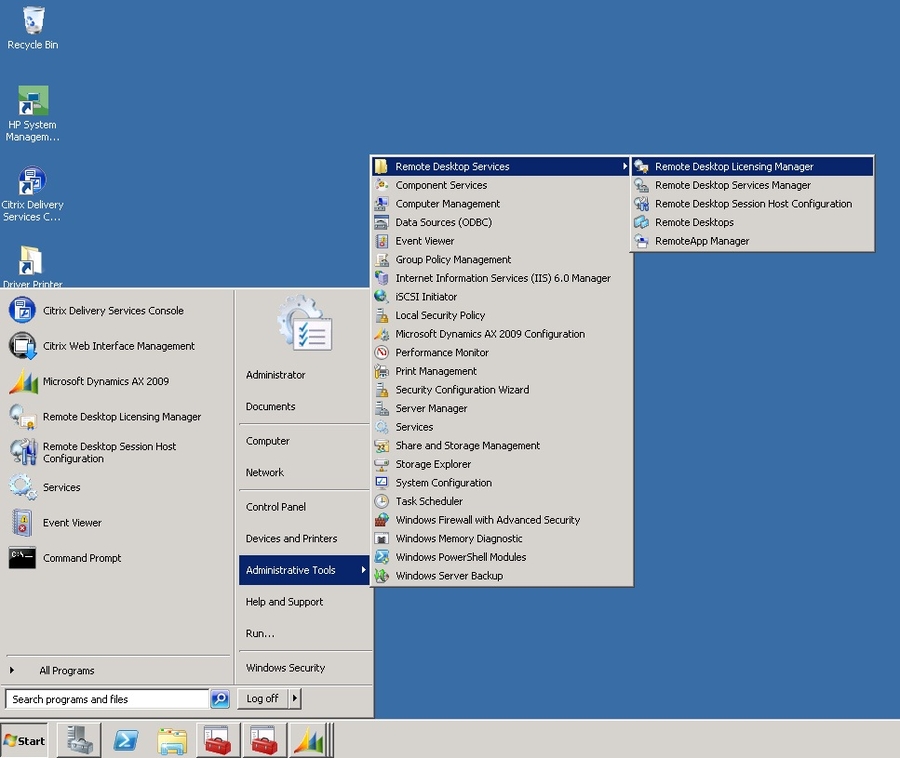900x758 pixels.
Task: Launch Citrix Delivery Services Console from Start menu
Action: (x=113, y=311)
